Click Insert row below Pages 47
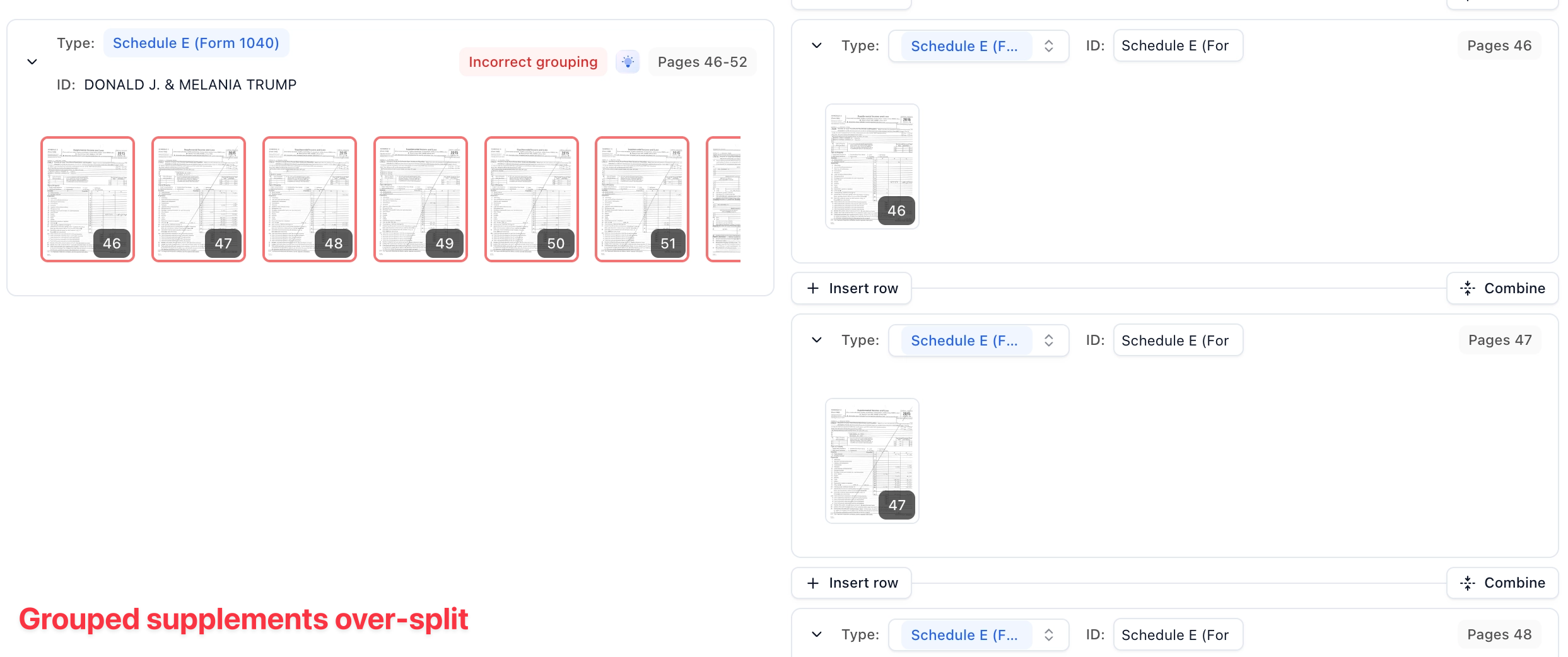1568x657 pixels. 852,583
